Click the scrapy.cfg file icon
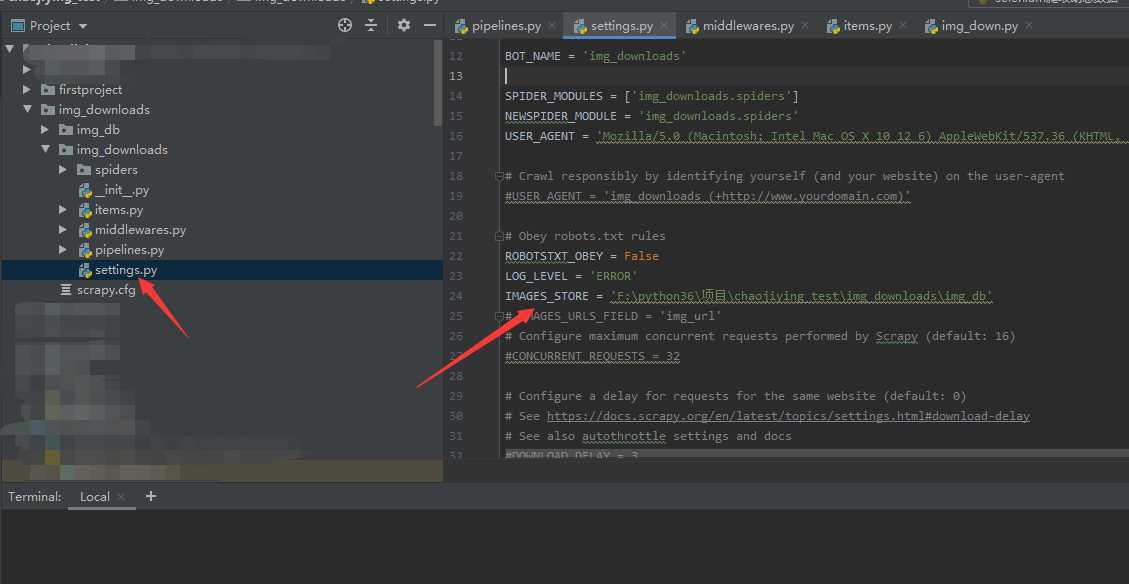Image resolution: width=1129 pixels, height=584 pixels. coord(66,289)
